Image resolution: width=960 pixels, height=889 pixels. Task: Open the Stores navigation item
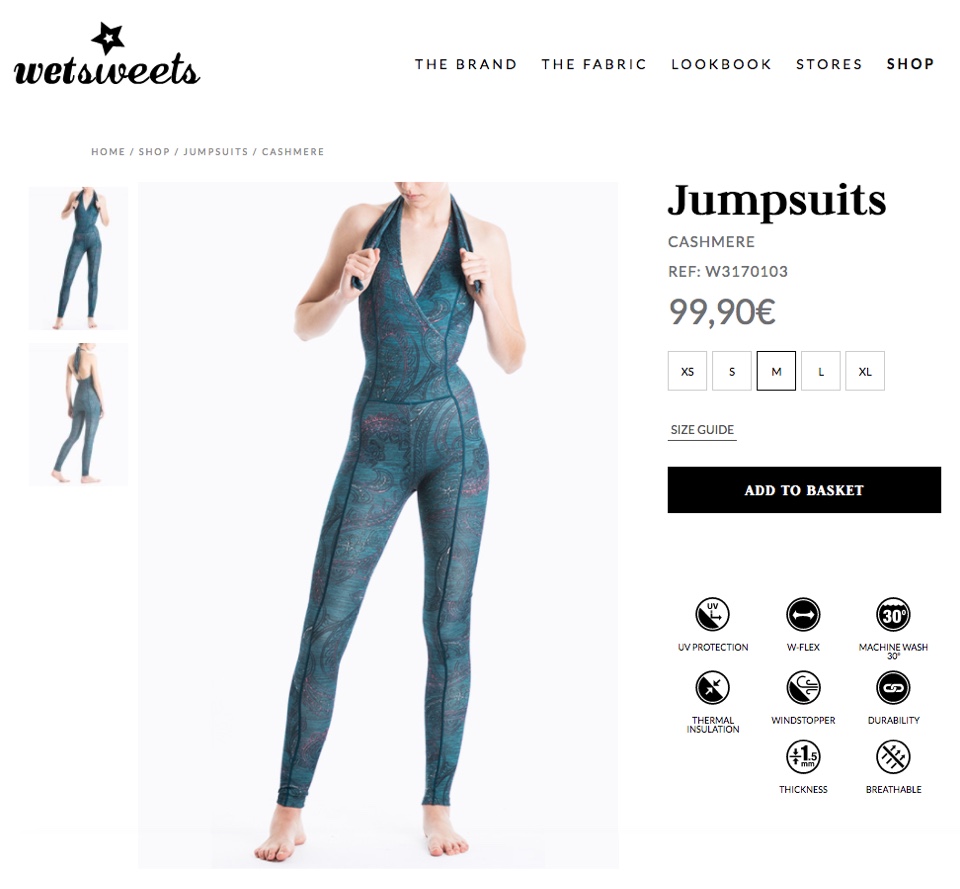click(829, 64)
